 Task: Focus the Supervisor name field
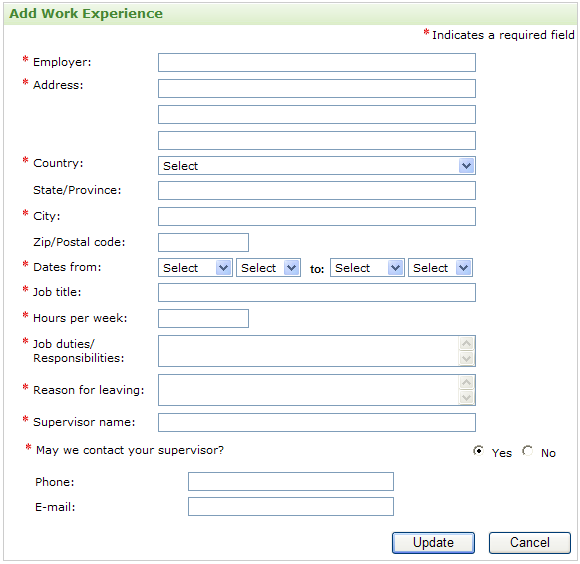click(x=317, y=422)
